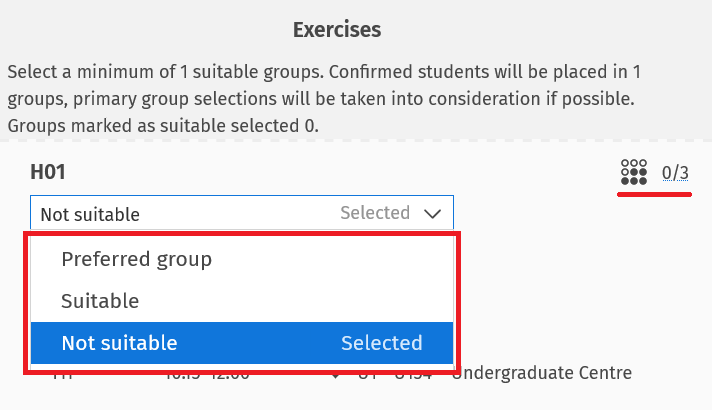Click the 'Groups marked as suitable selected 0' line
712x410 pixels.
click(163, 126)
